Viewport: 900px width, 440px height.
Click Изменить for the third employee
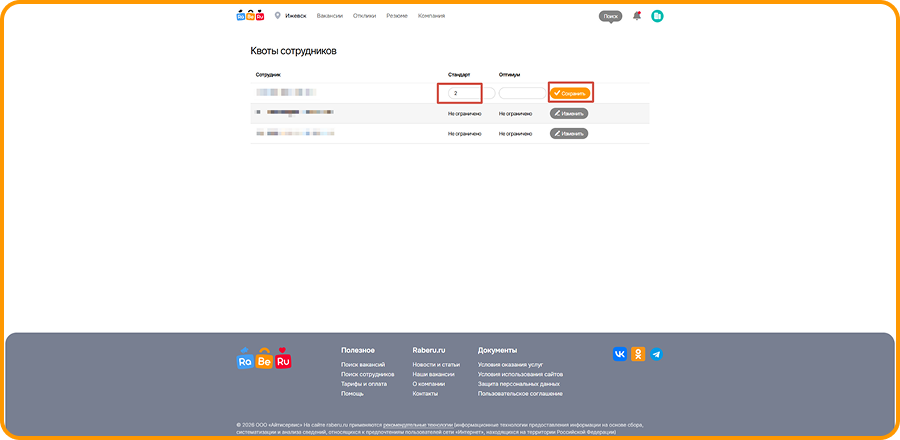[569, 132]
